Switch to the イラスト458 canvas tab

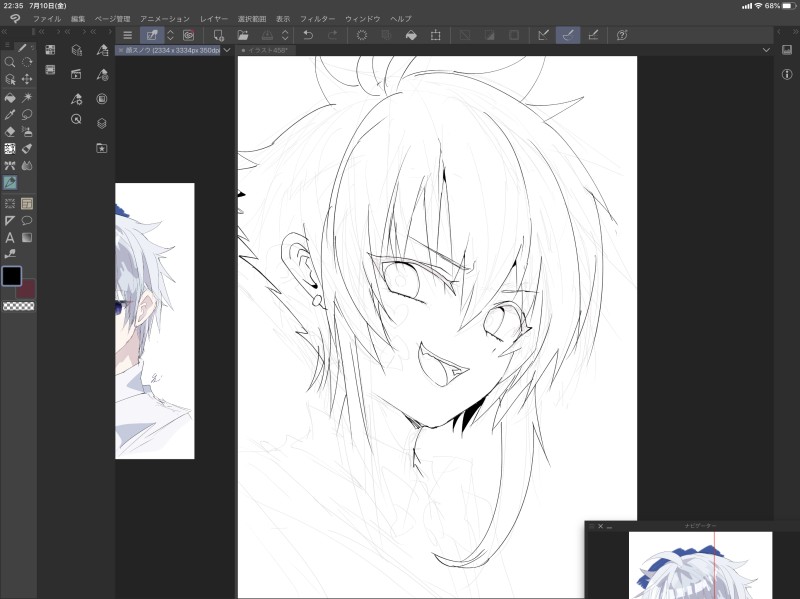[x=264, y=51]
